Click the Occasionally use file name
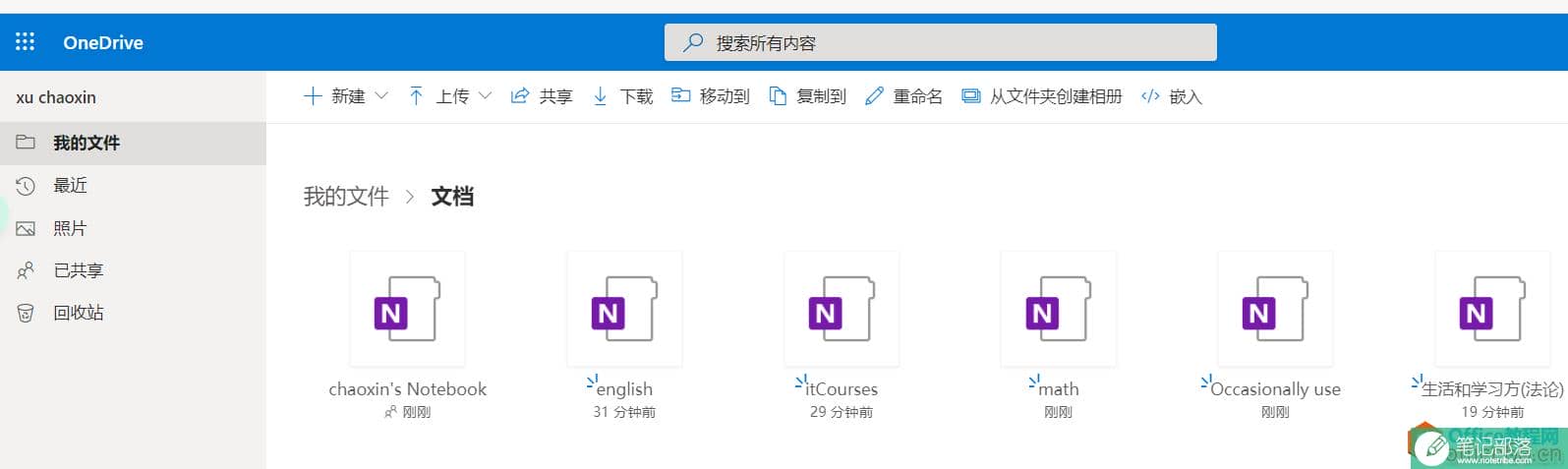 point(1276,389)
